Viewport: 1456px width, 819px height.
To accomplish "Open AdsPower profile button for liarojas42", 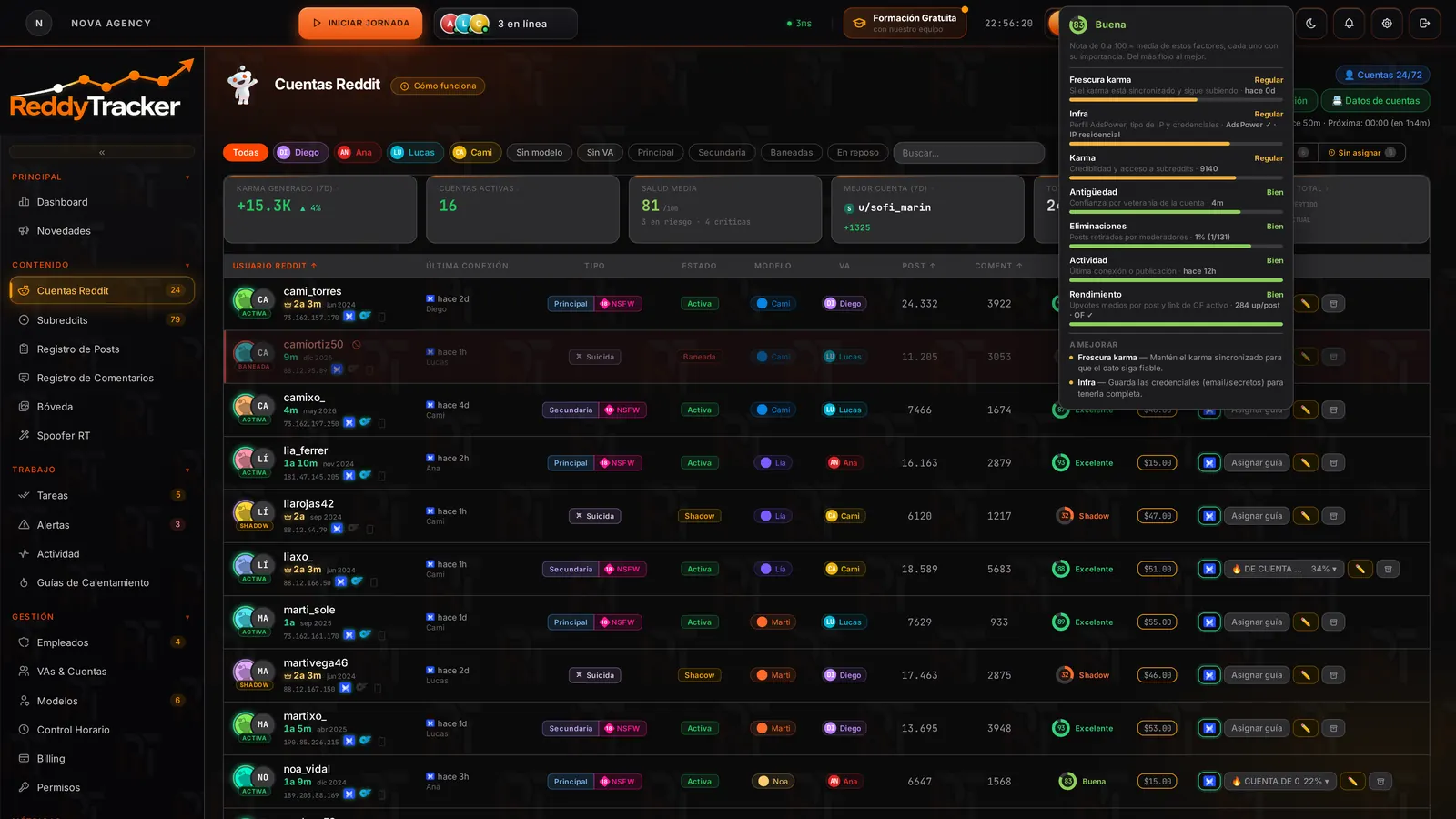I will pos(1209,516).
